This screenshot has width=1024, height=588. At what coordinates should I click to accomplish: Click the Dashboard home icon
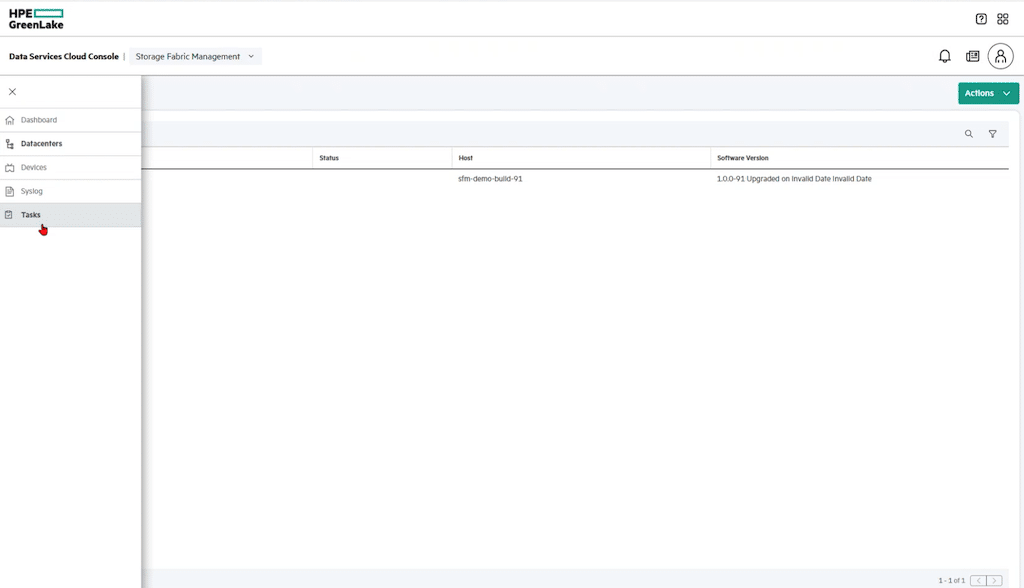click(x=9, y=120)
